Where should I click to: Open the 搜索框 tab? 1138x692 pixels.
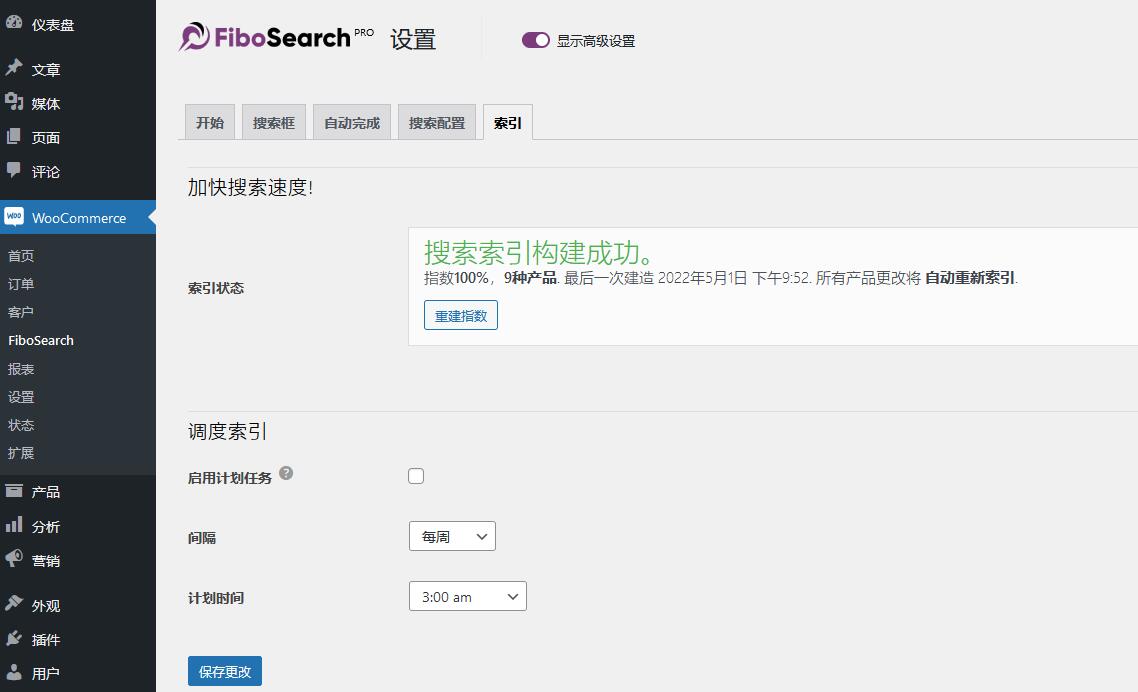click(274, 123)
